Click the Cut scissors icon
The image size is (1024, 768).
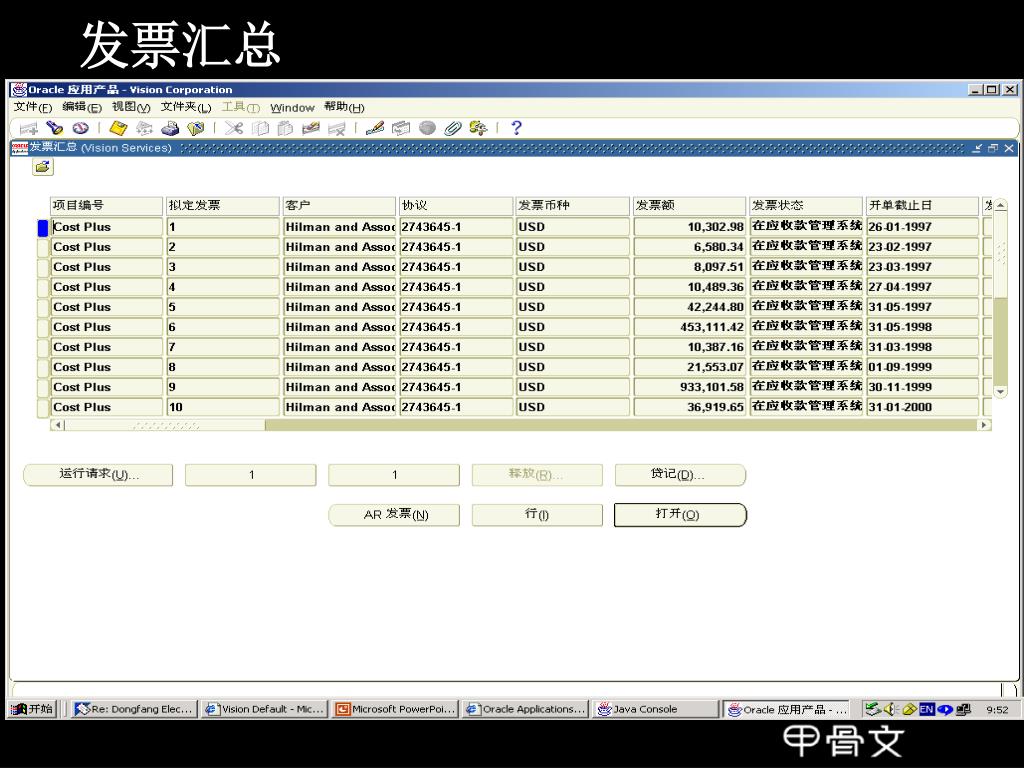point(233,128)
